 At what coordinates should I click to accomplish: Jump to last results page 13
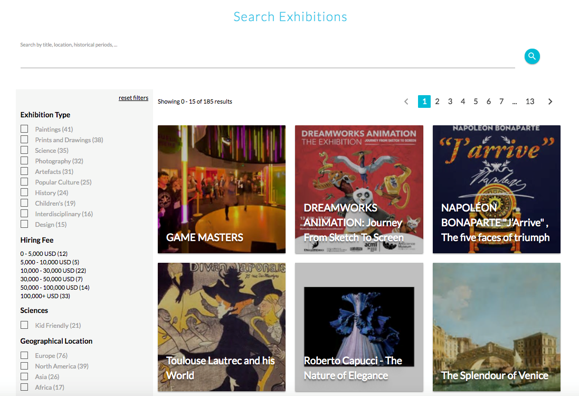[530, 101]
